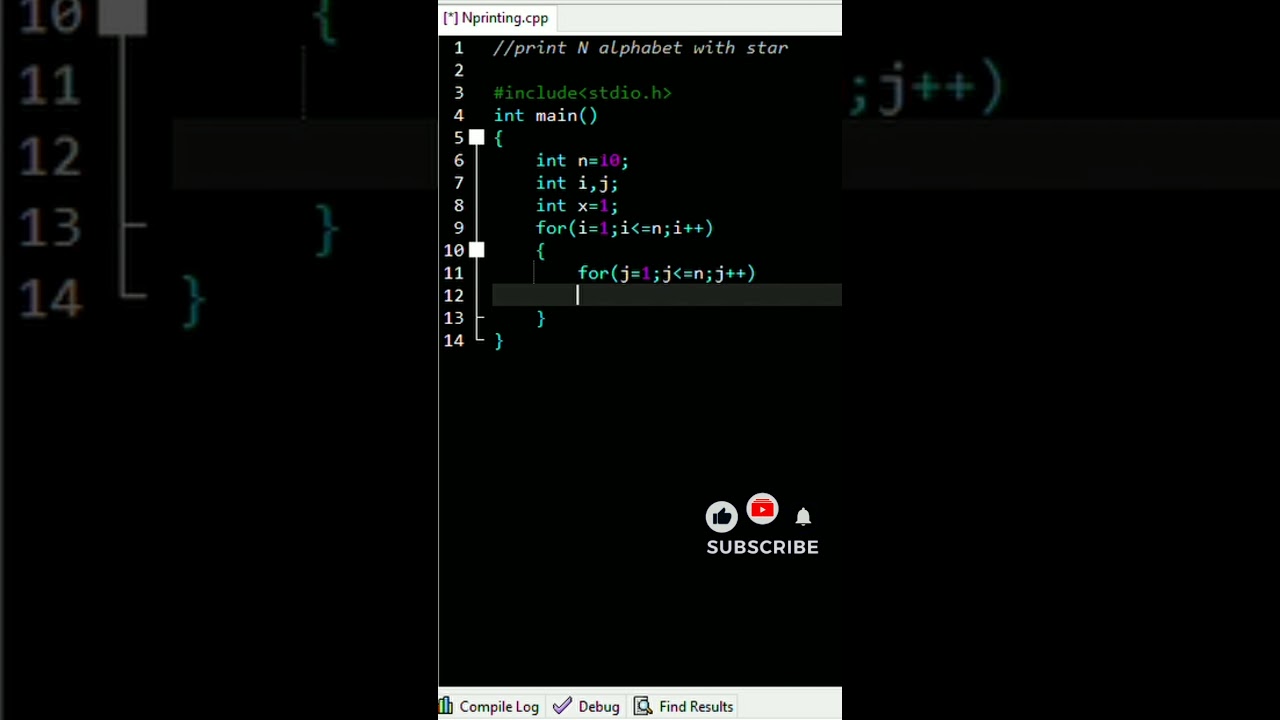Click the closing brace on line 14
The image size is (1280, 720).
point(499,341)
